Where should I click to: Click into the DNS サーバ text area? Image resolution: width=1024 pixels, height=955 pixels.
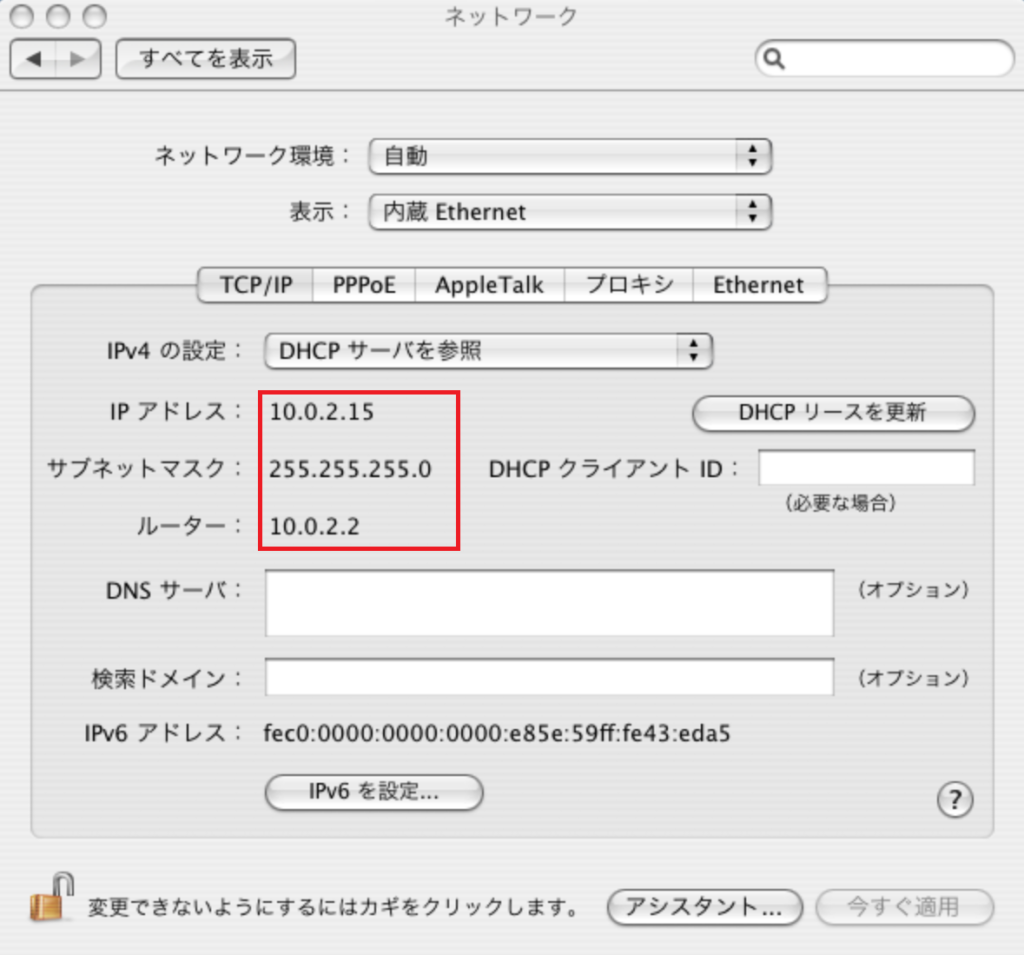click(549, 603)
